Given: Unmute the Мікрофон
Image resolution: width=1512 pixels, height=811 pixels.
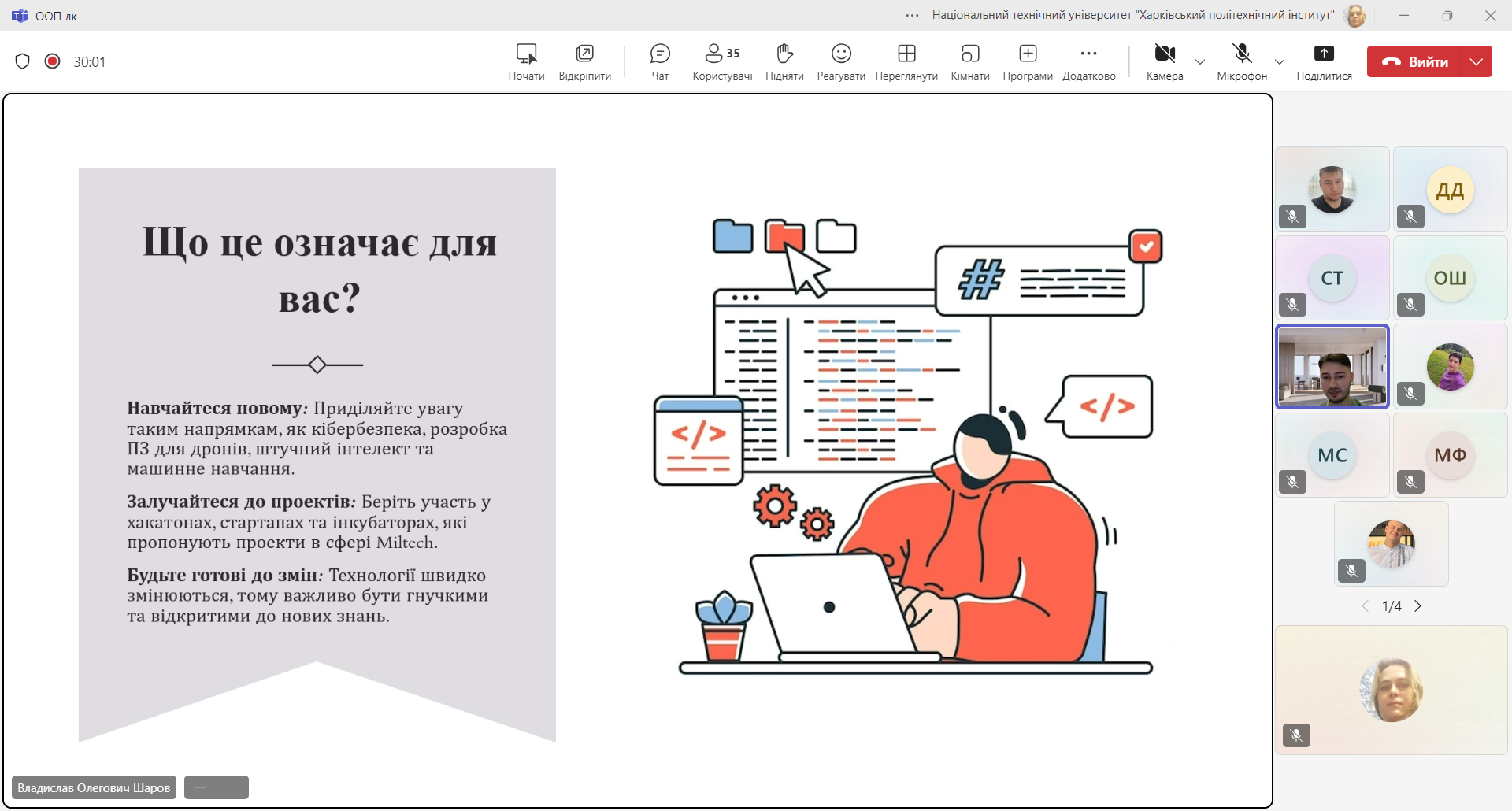Looking at the screenshot, I should pos(1242,61).
